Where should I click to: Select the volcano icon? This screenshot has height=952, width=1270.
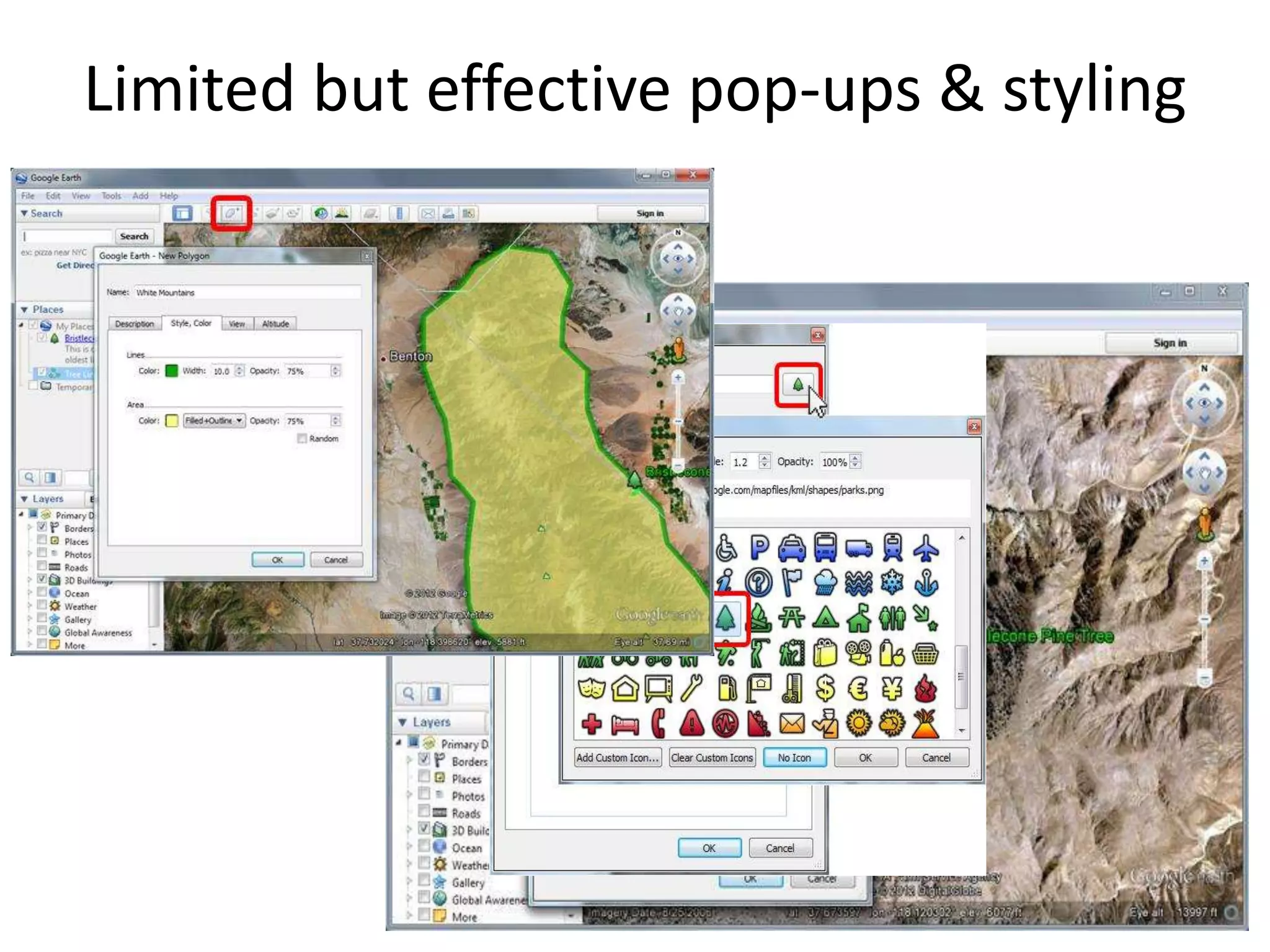(926, 723)
